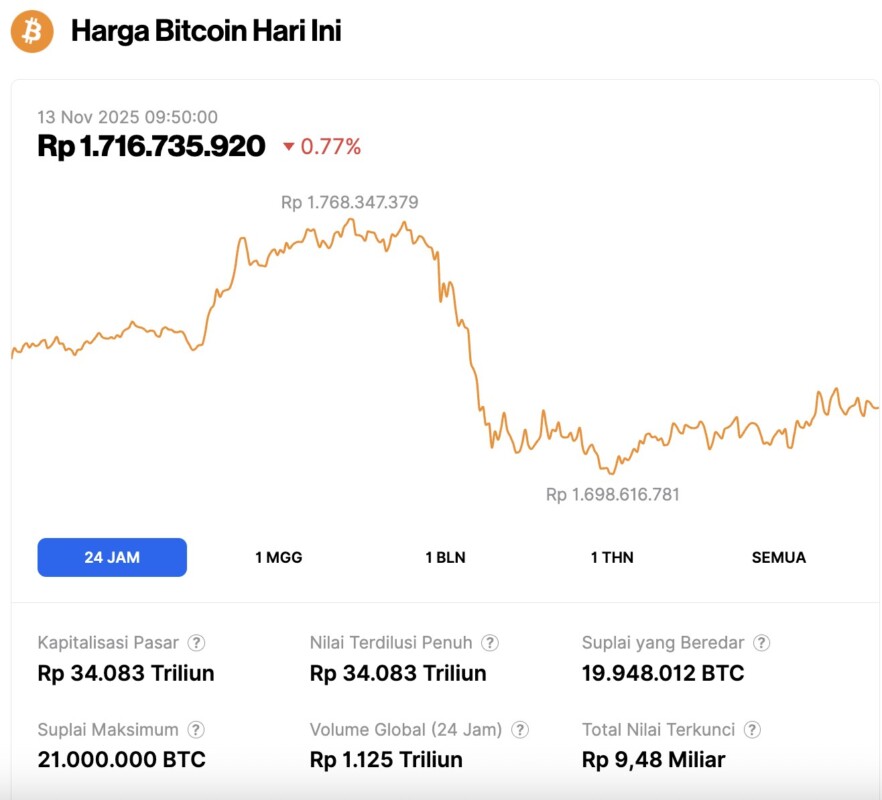Click help icon beside Volume Global (24 Jam)
This screenshot has width=882, height=800.
click(520, 730)
